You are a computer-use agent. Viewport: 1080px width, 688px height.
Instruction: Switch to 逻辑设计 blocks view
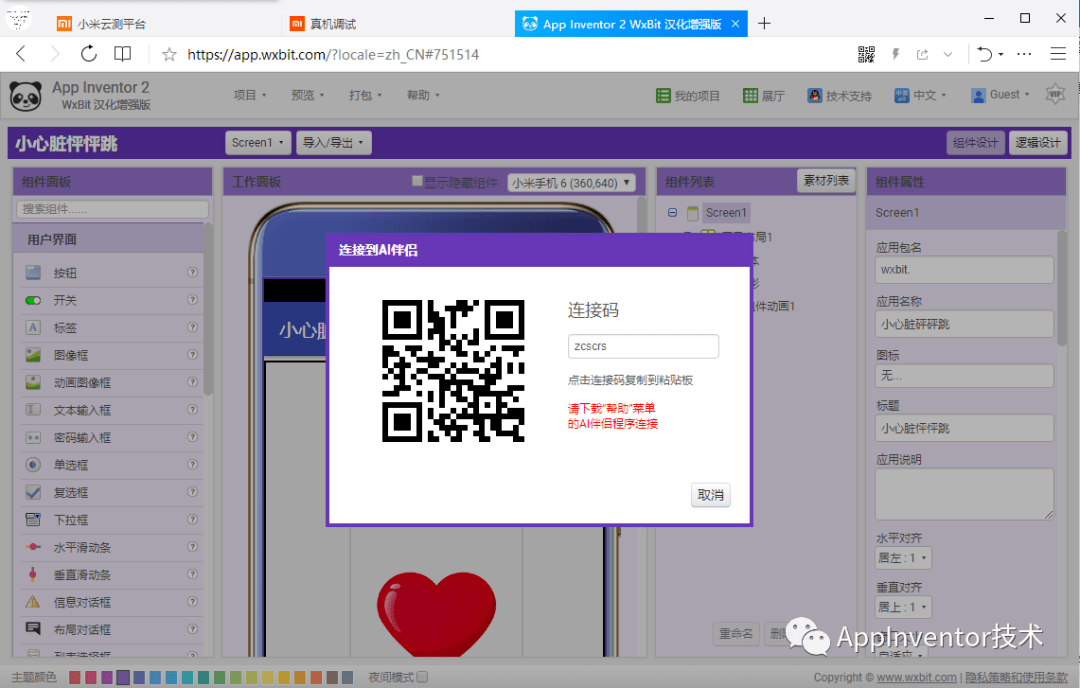point(1038,143)
